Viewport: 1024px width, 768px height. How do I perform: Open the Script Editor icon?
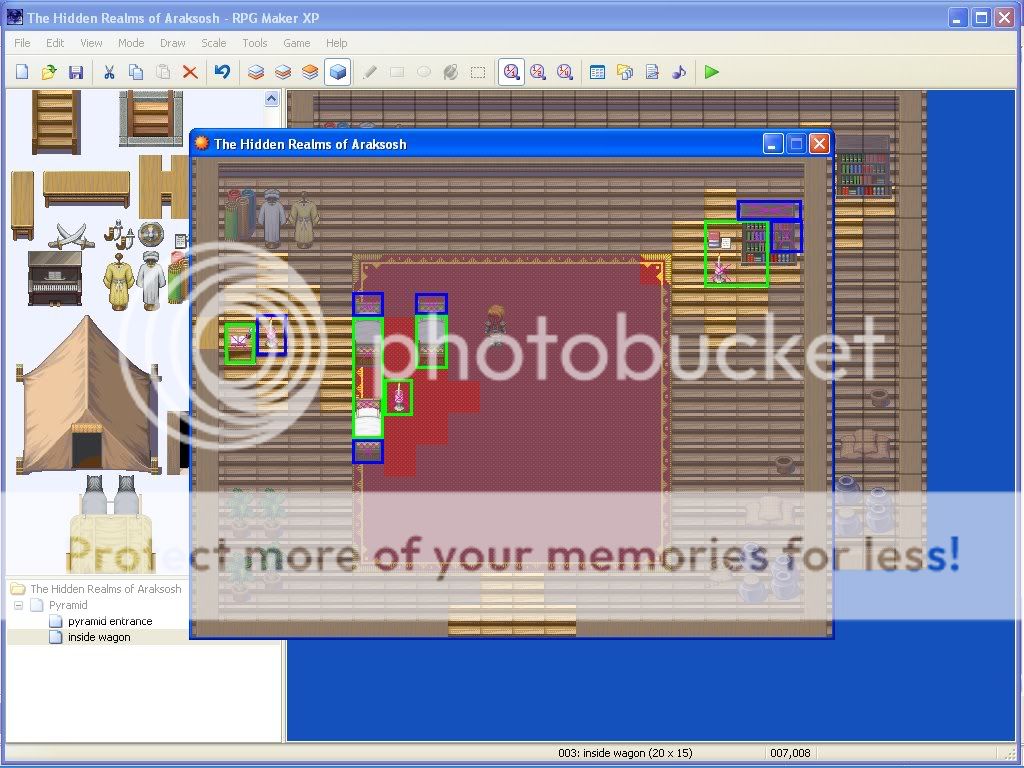(x=652, y=72)
